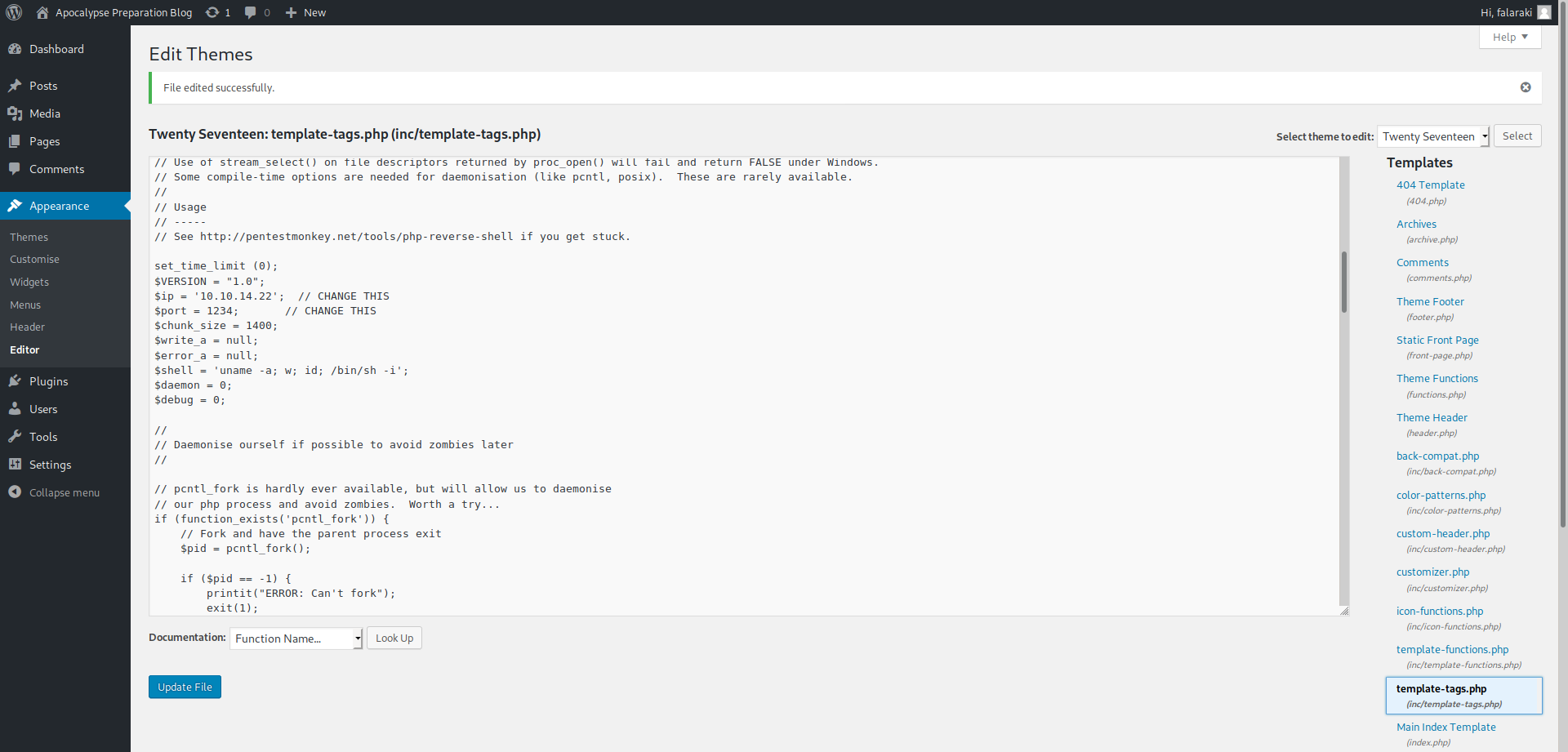Open the color-patterns.php file link
The image size is (1568, 752).
coord(1441,495)
